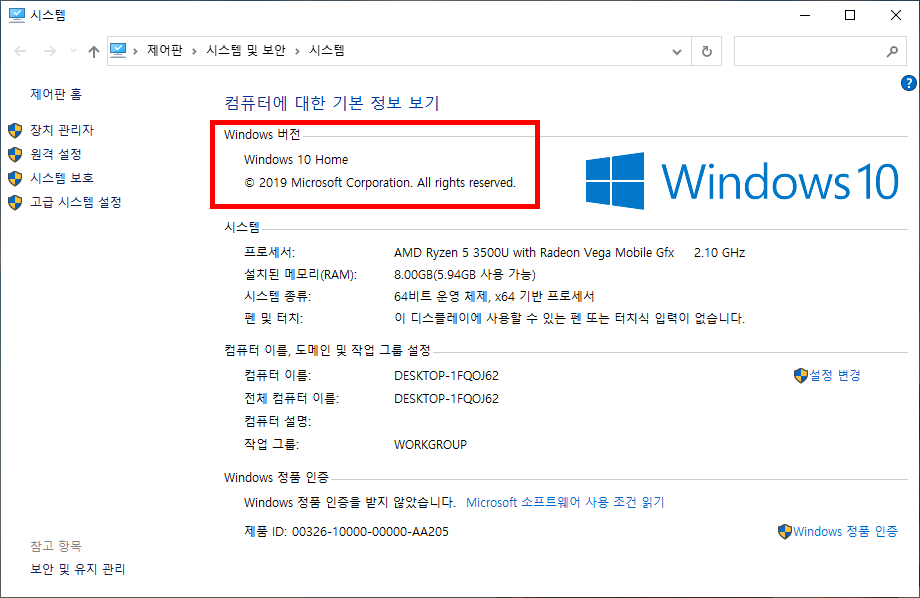This screenshot has height=598, width=920.
Task: Open 고급 시스템 설정 link
Action: tap(76, 202)
